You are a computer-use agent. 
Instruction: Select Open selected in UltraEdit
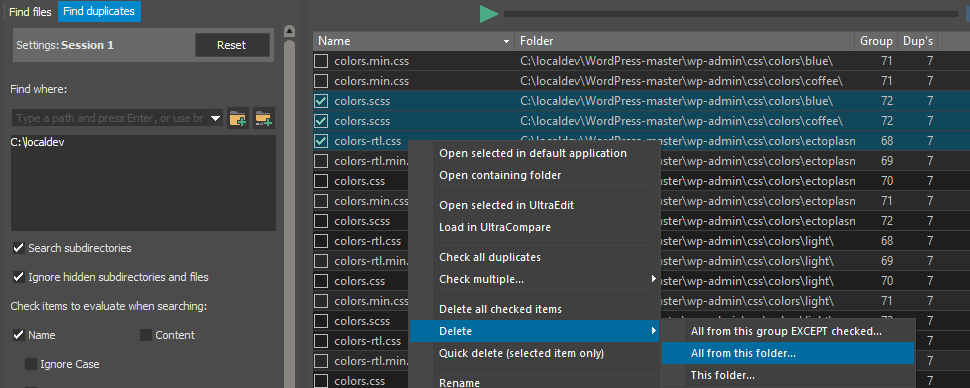click(507, 205)
